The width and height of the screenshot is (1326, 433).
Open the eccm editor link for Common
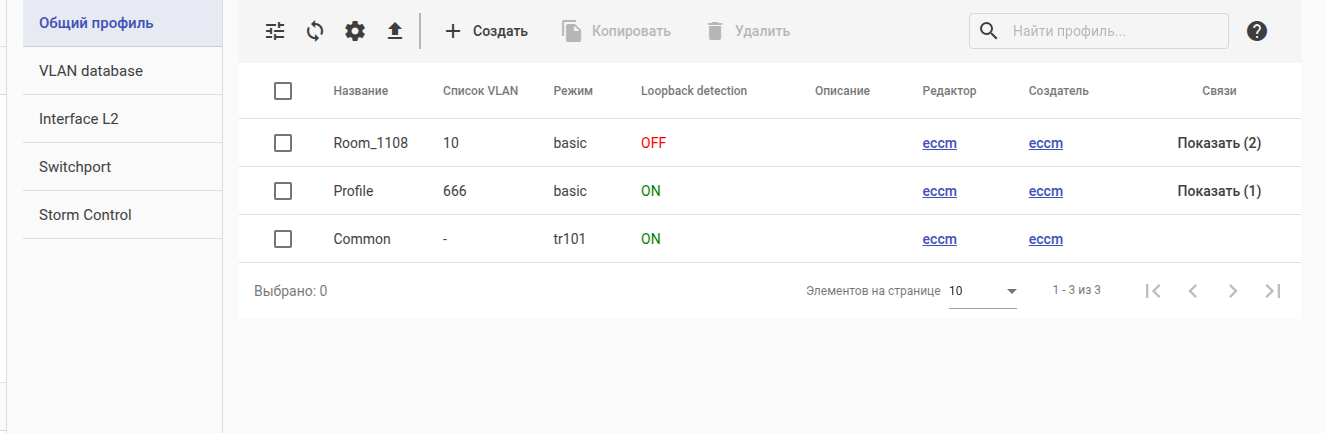(939, 239)
